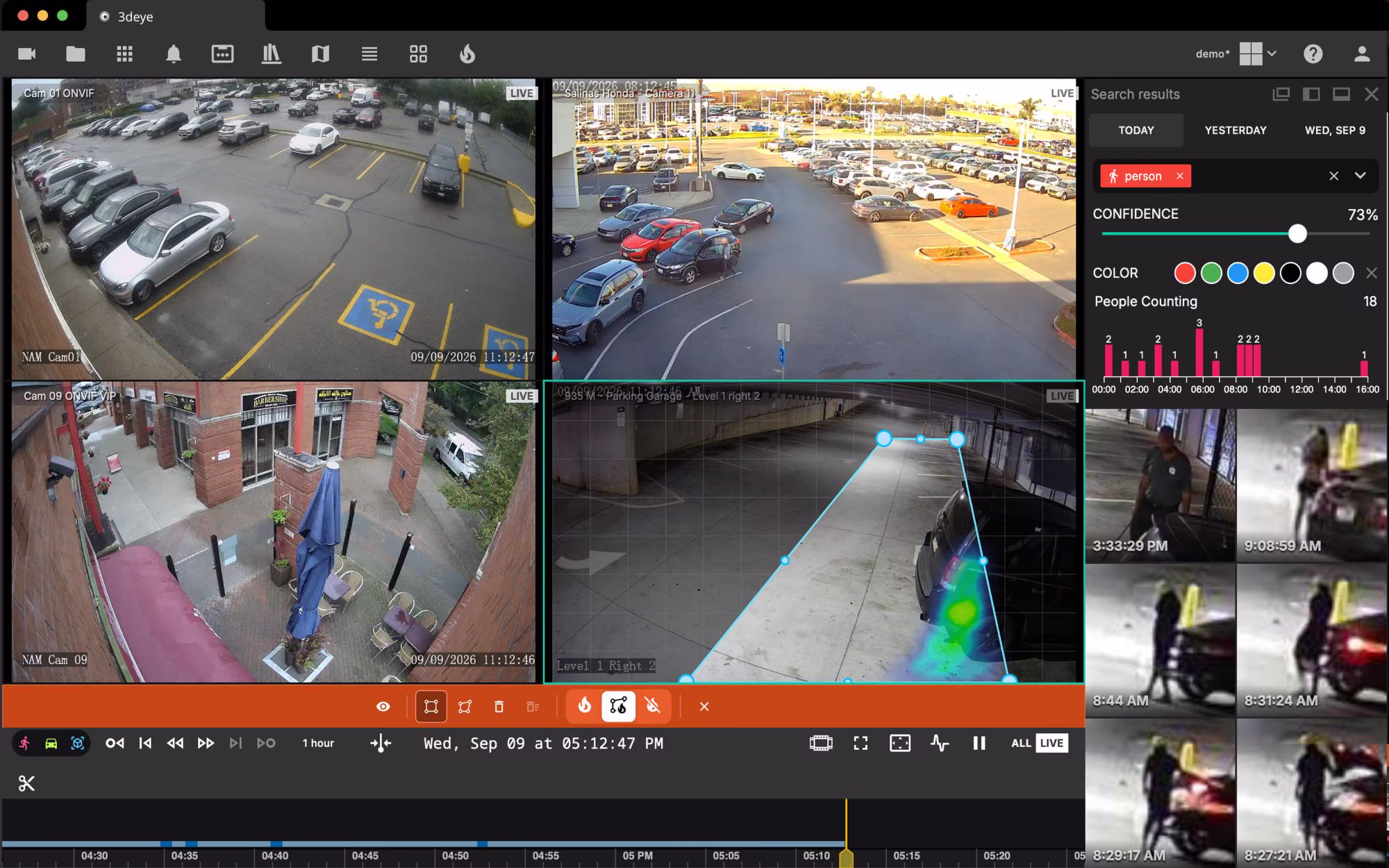Toggle the heatmap flame button in orange bar
This screenshot has width=1389, height=868.
tap(584, 706)
